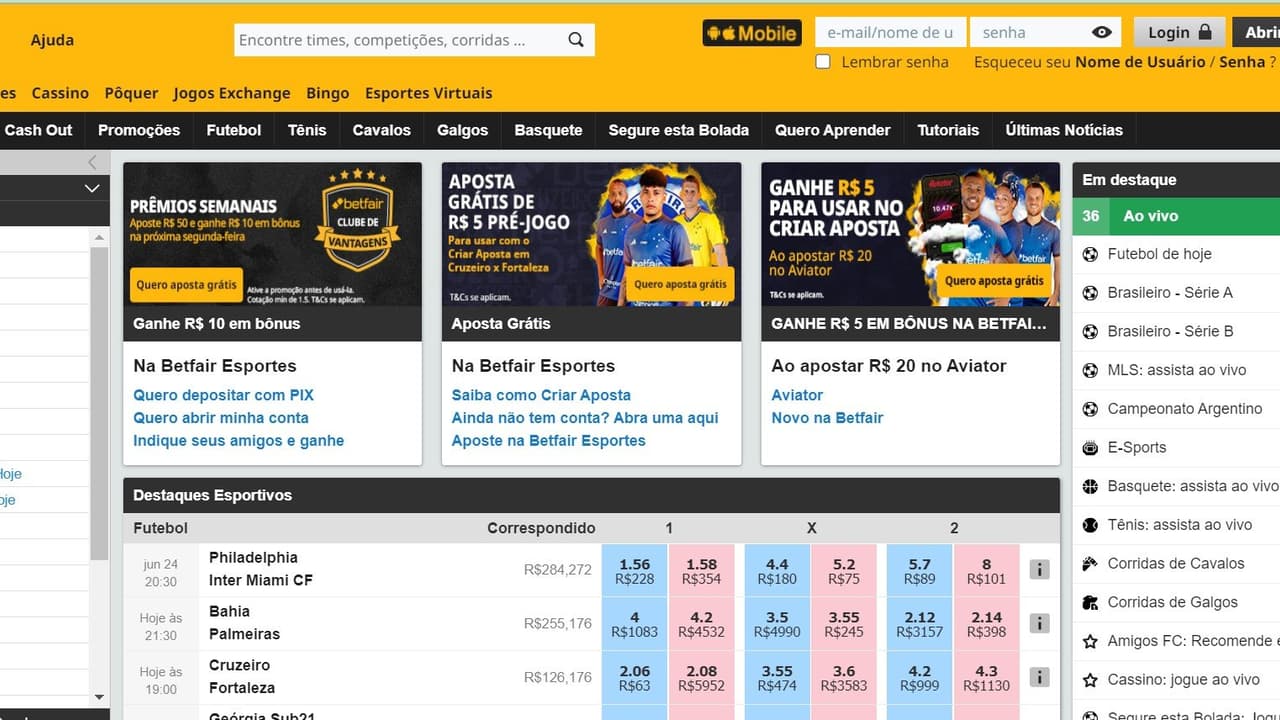Screen dimensions: 1280x720
Task: Click the search magnifier icon
Action: pyautogui.click(x=576, y=40)
